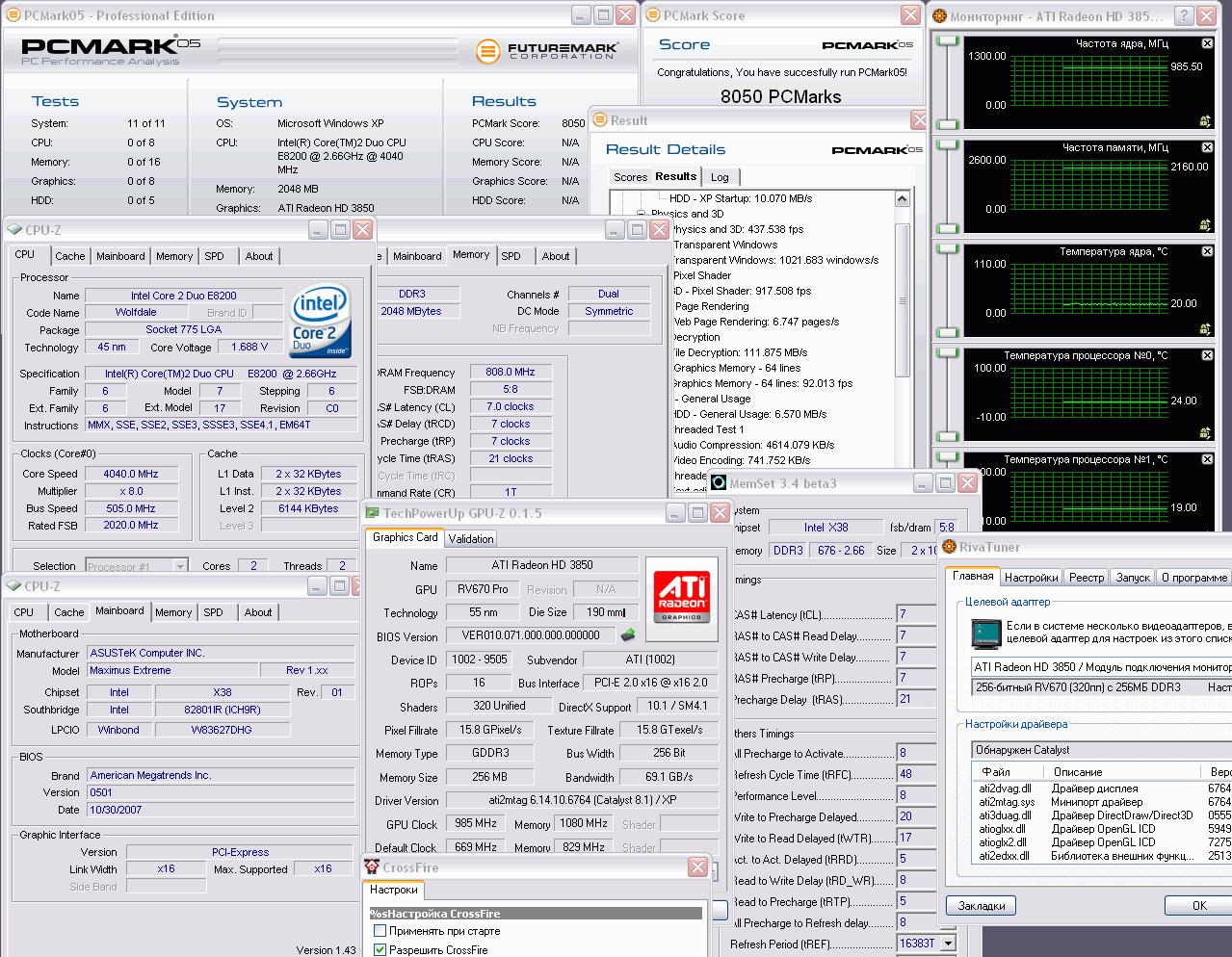Click bottom slider handle of memory frequency graph

[948, 228]
